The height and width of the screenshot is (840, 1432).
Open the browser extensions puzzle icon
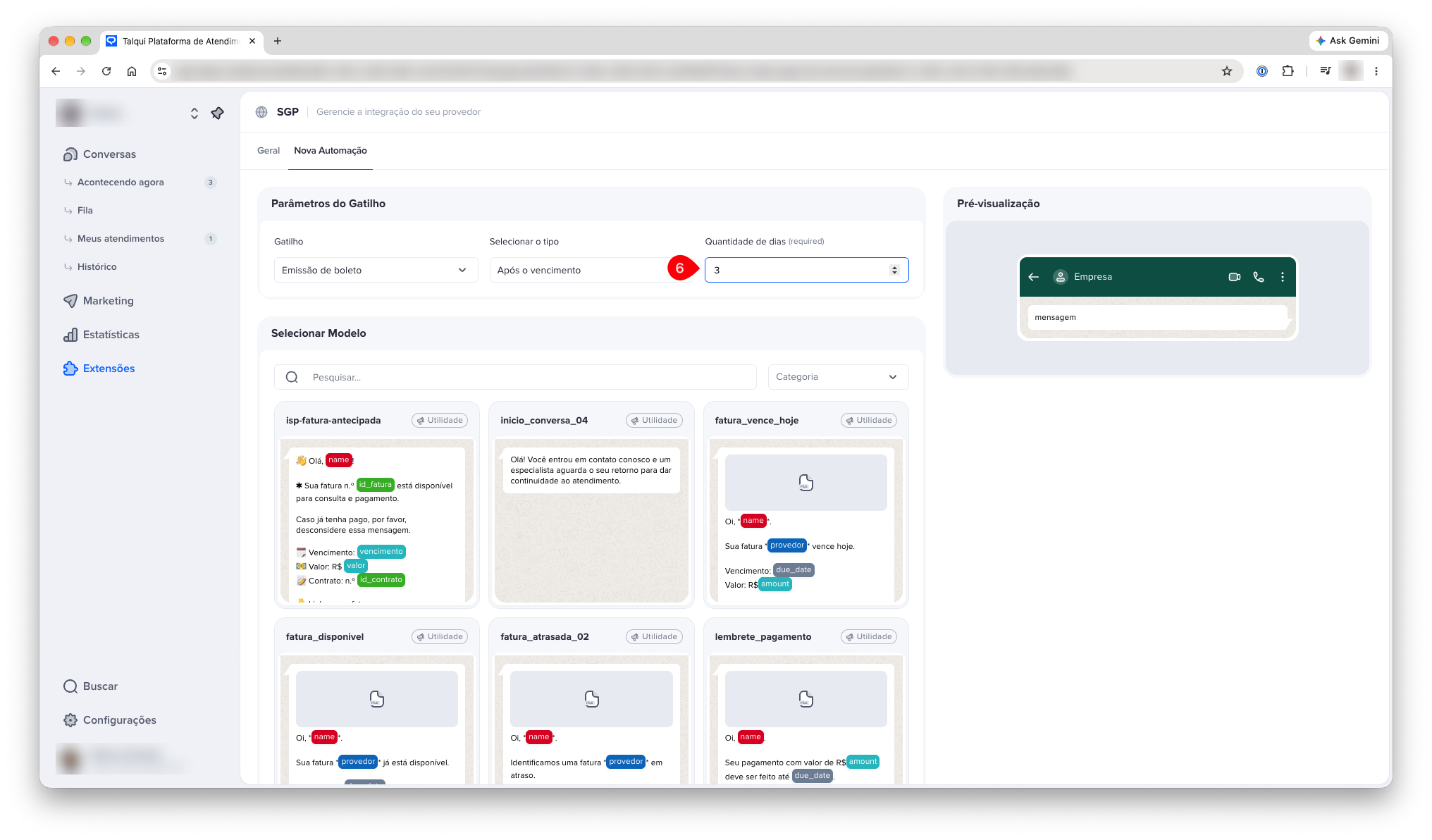tap(1288, 71)
